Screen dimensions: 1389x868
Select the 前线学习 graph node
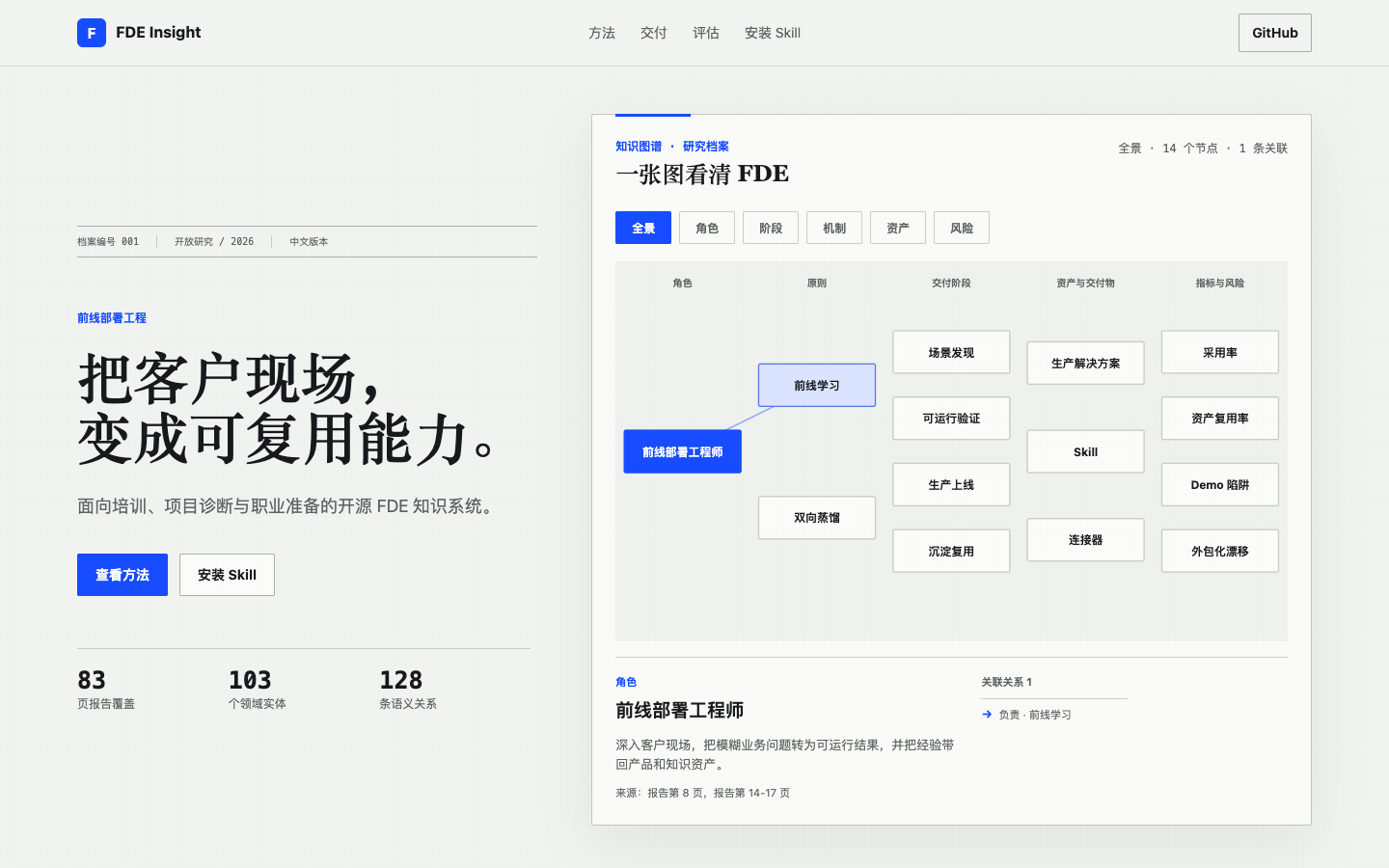click(817, 385)
